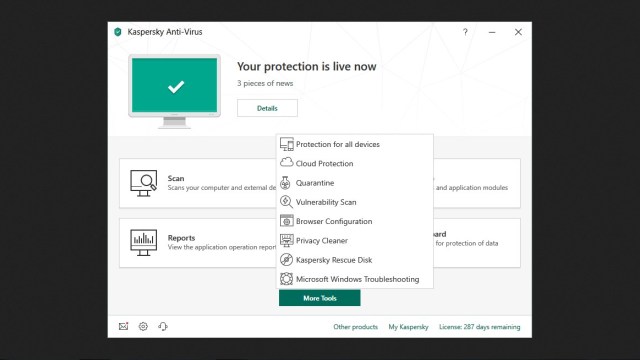Open settings with the gear icon

pyautogui.click(x=143, y=326)
